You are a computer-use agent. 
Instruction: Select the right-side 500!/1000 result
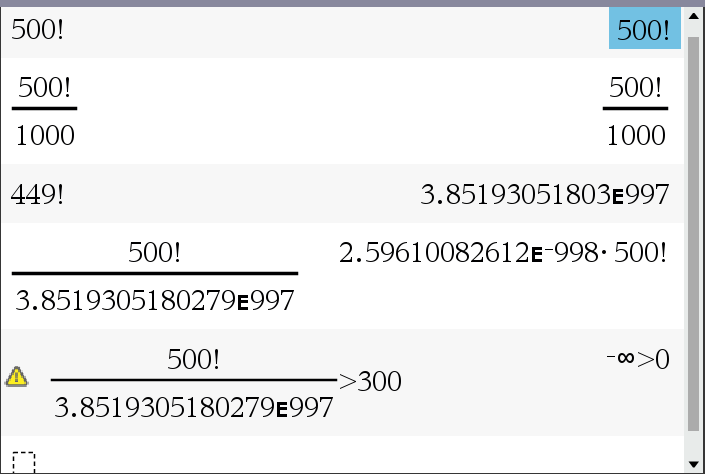[x=635, y=110]
